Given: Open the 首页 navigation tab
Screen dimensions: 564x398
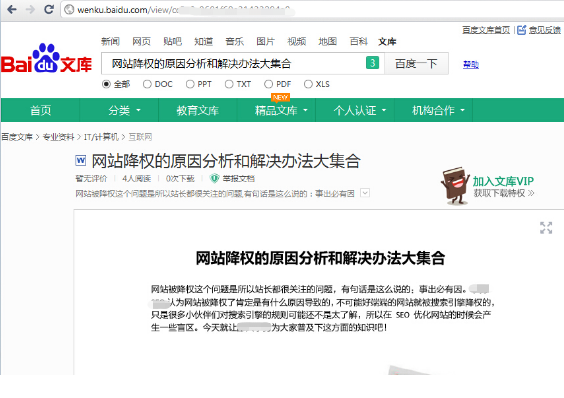Looking at the screenshot, I should (40, 110).
